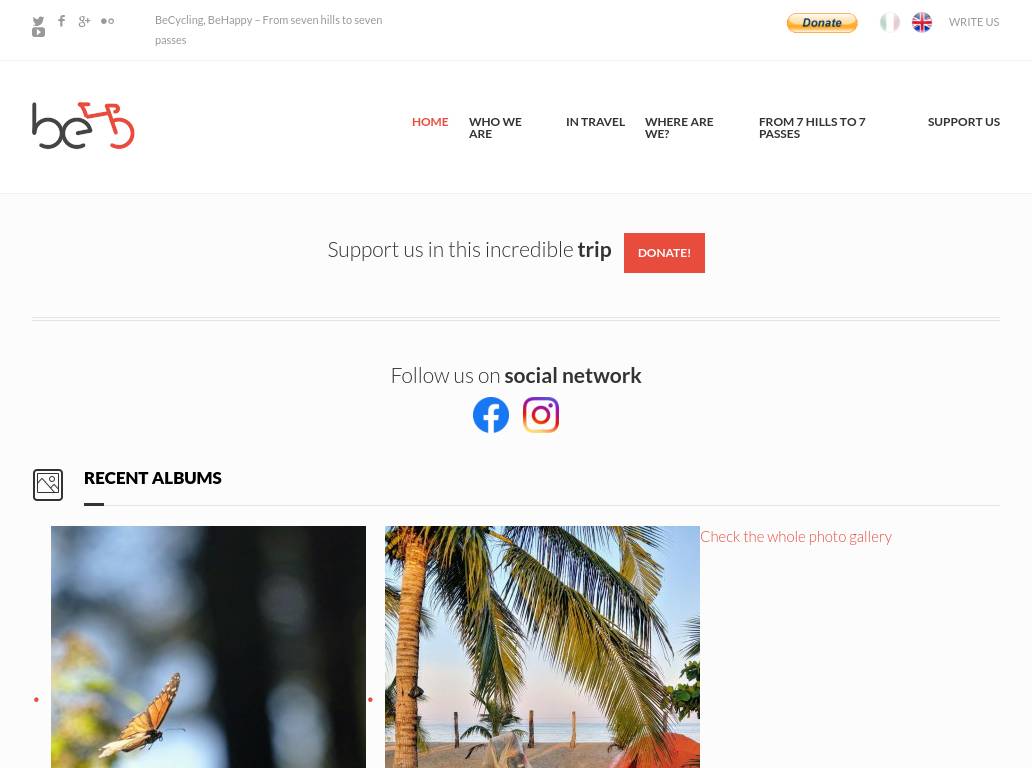Select the UK flag for English
The width and height of the screenshot is (1032, 768).
click(921, 22)
